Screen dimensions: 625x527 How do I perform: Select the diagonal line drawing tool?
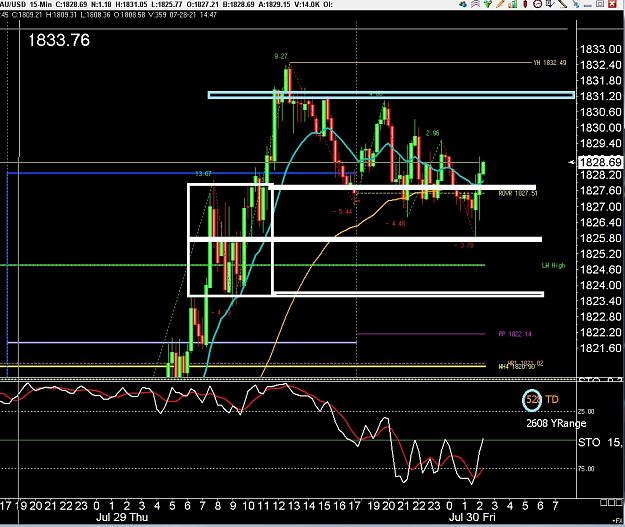pos(562,4)
